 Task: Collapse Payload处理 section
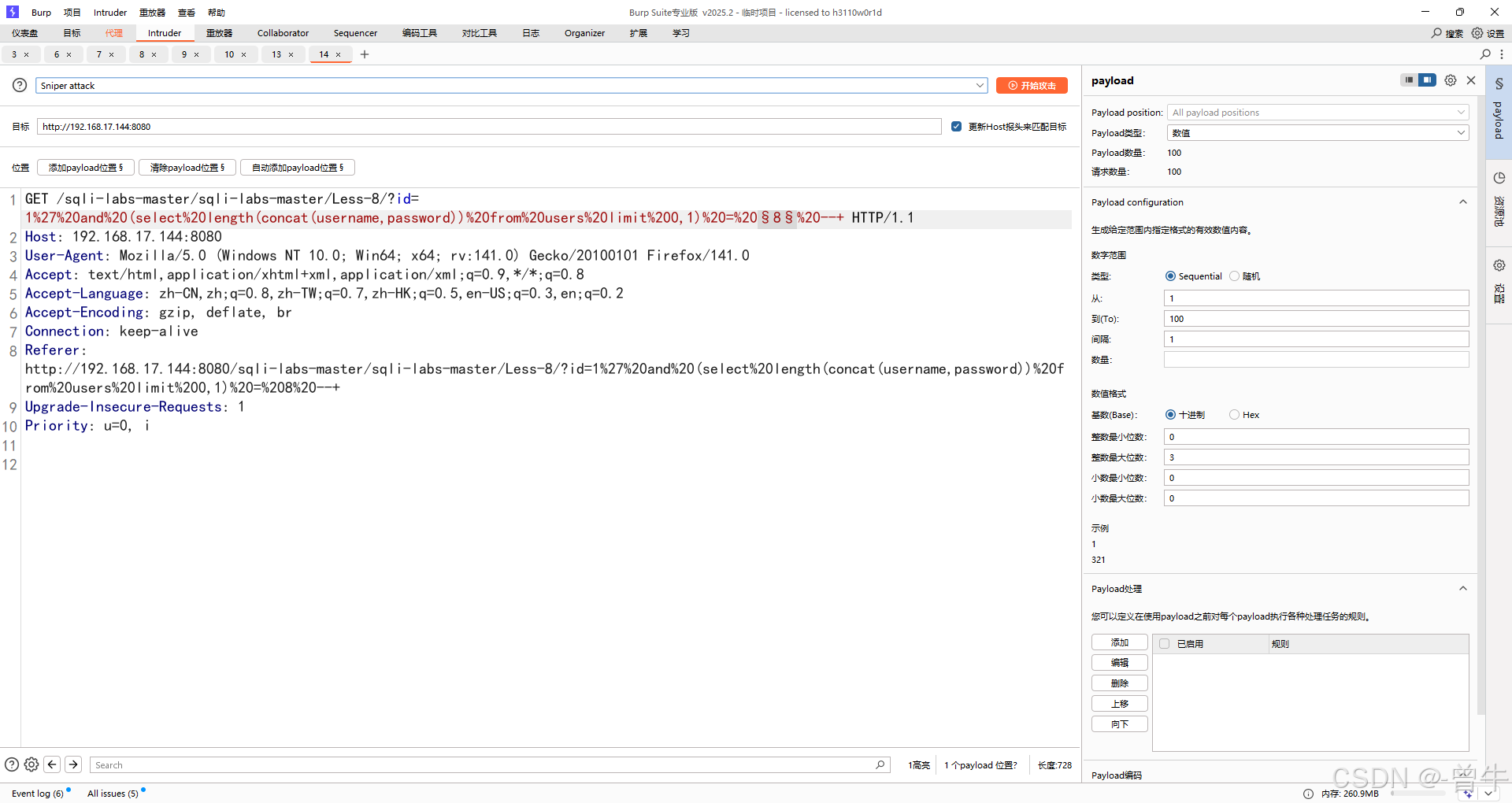click(x=1463, y=589)
